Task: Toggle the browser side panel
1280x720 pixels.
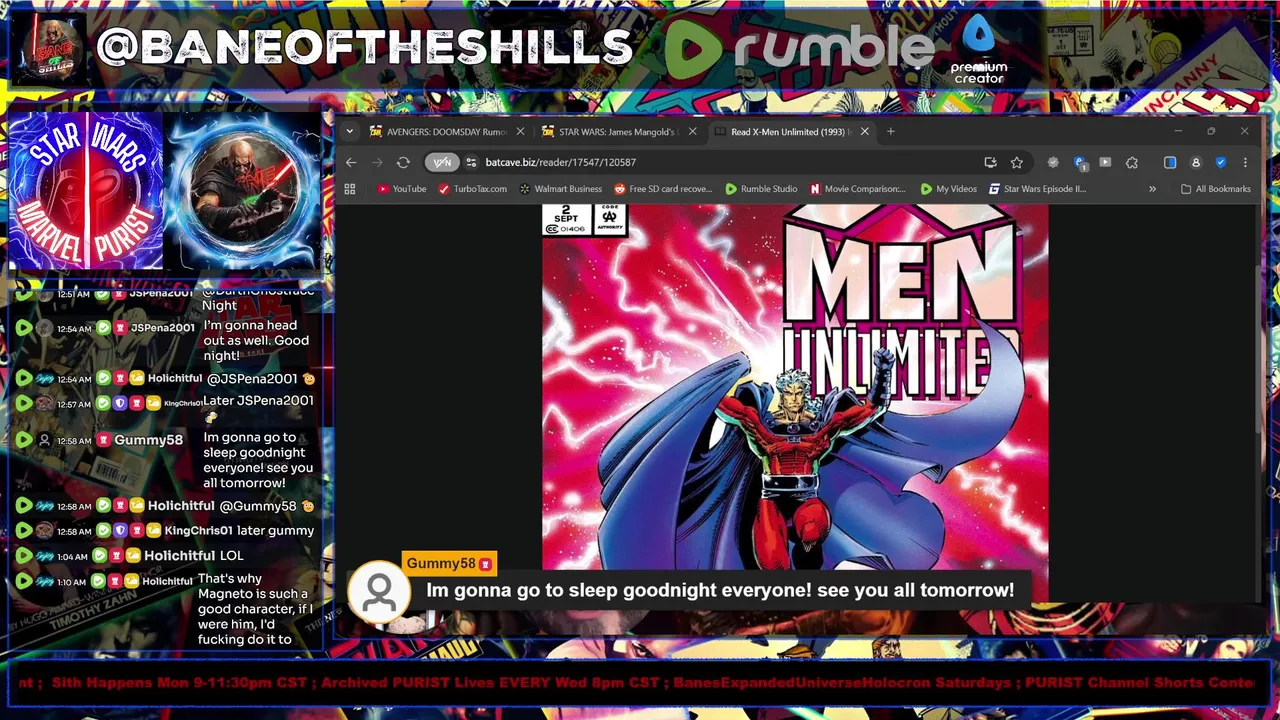Action: pos(1170,162)
